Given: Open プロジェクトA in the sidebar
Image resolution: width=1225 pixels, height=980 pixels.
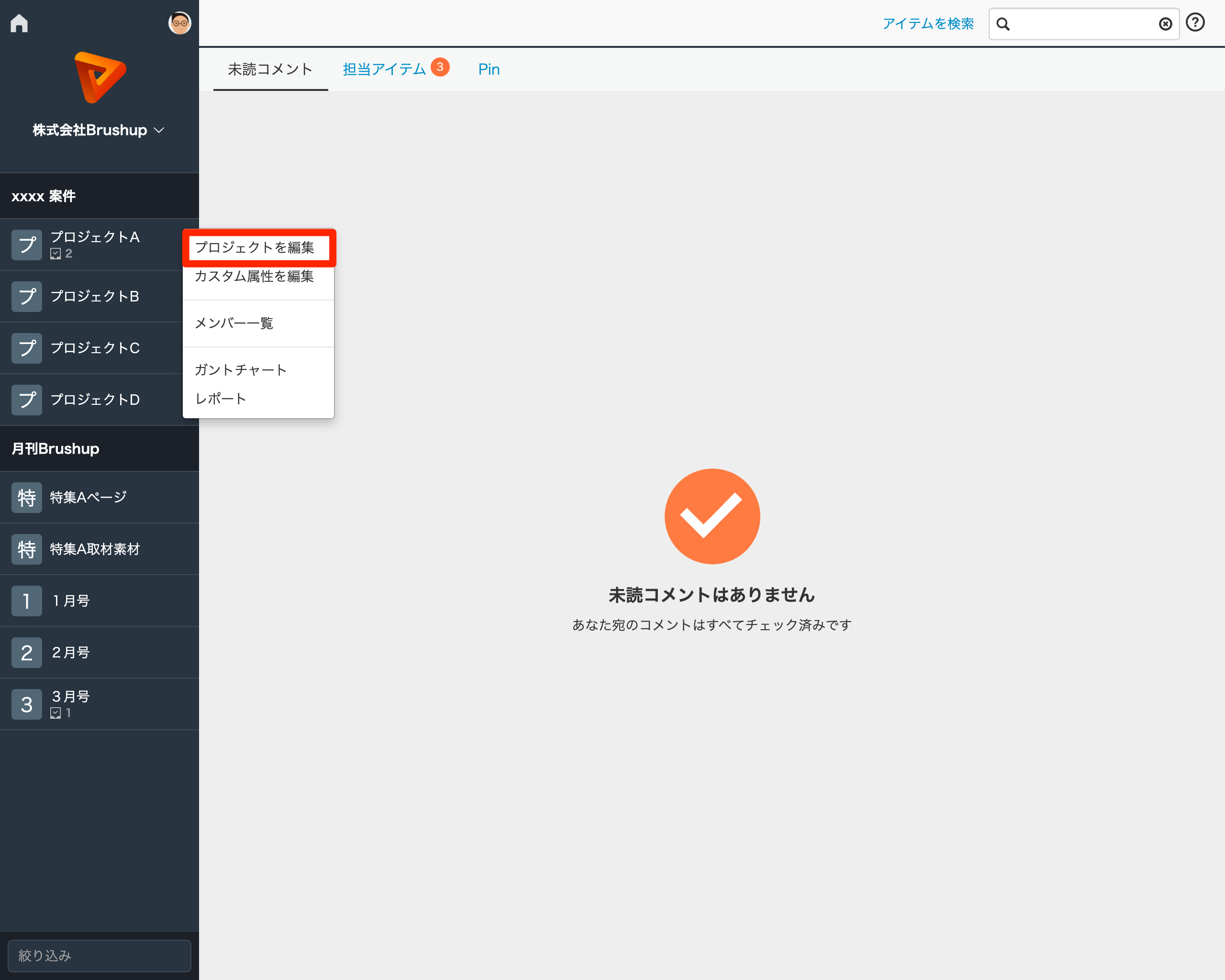Looking at the screenshot, I should [100, 245].
